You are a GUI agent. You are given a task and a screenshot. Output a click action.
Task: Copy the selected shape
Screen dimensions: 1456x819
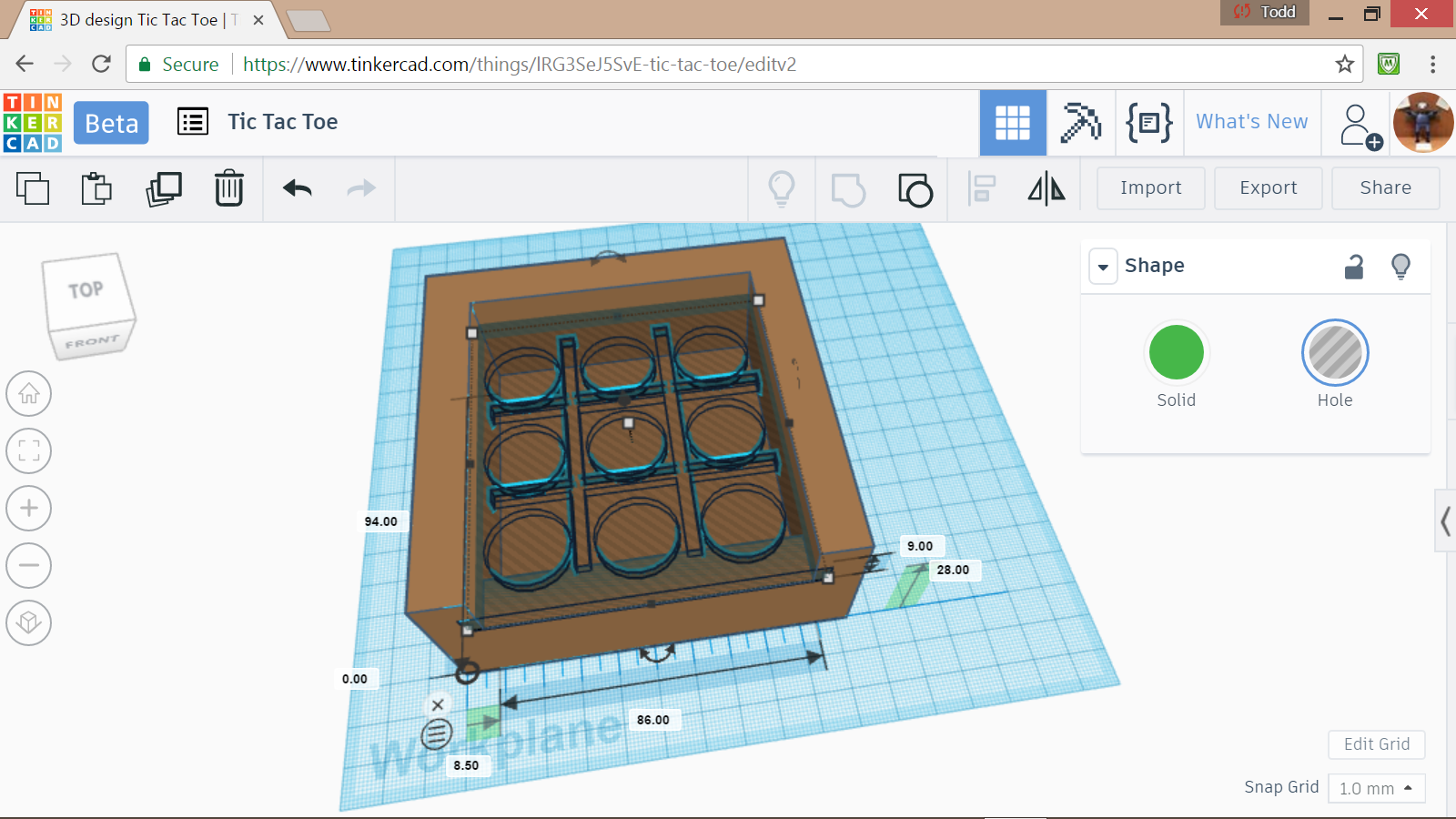33,188
